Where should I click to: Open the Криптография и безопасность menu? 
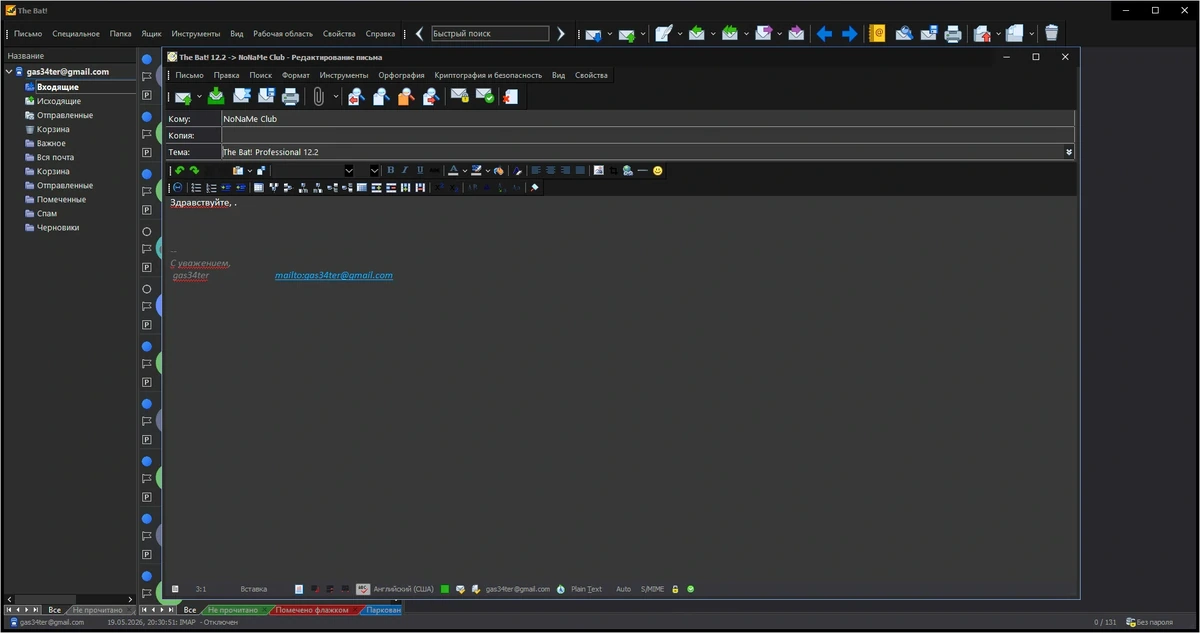coord(488,75)
